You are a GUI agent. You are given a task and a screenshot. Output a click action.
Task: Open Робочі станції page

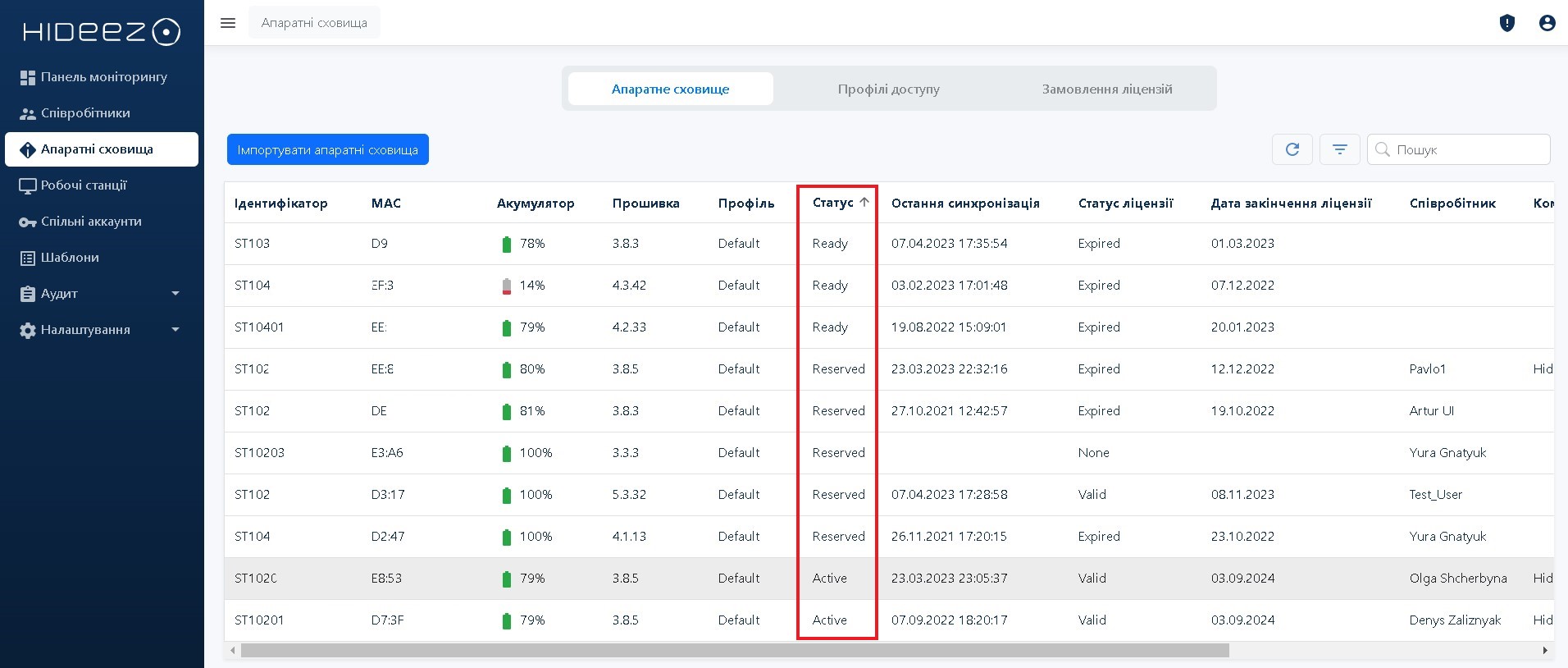coord(84,185)
